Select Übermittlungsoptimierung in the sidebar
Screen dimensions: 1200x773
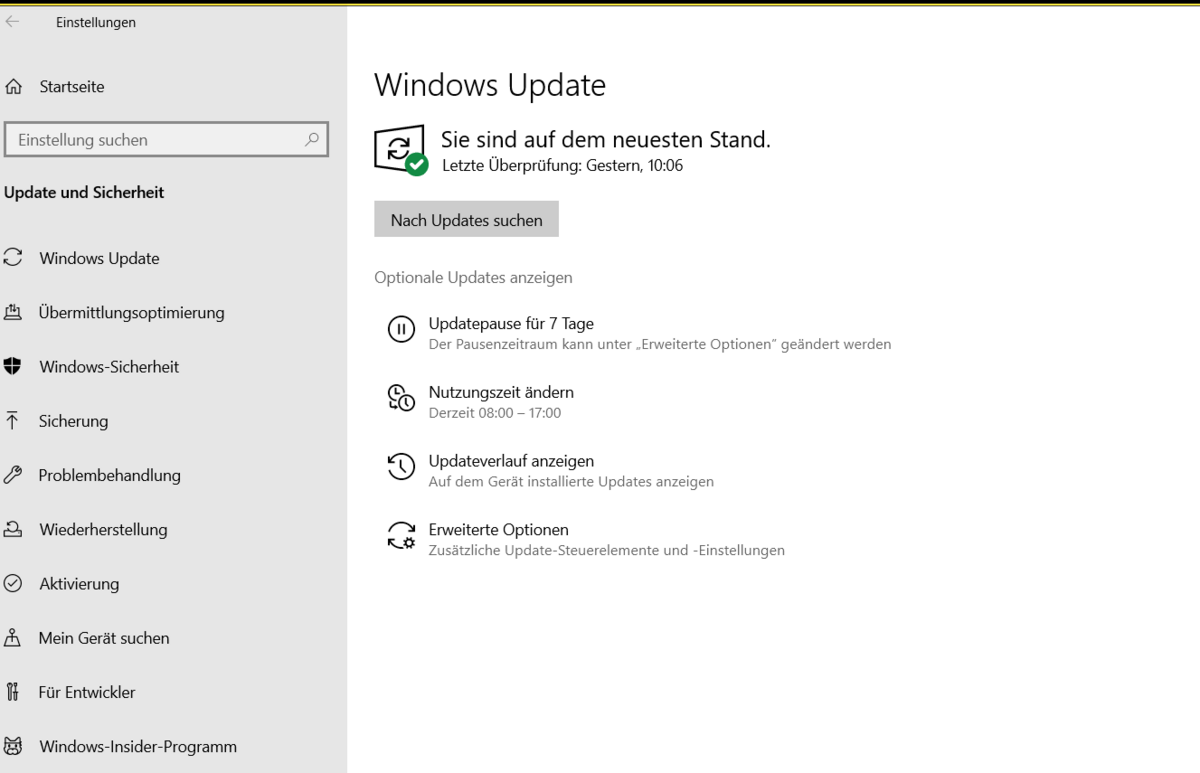[131, 313]
